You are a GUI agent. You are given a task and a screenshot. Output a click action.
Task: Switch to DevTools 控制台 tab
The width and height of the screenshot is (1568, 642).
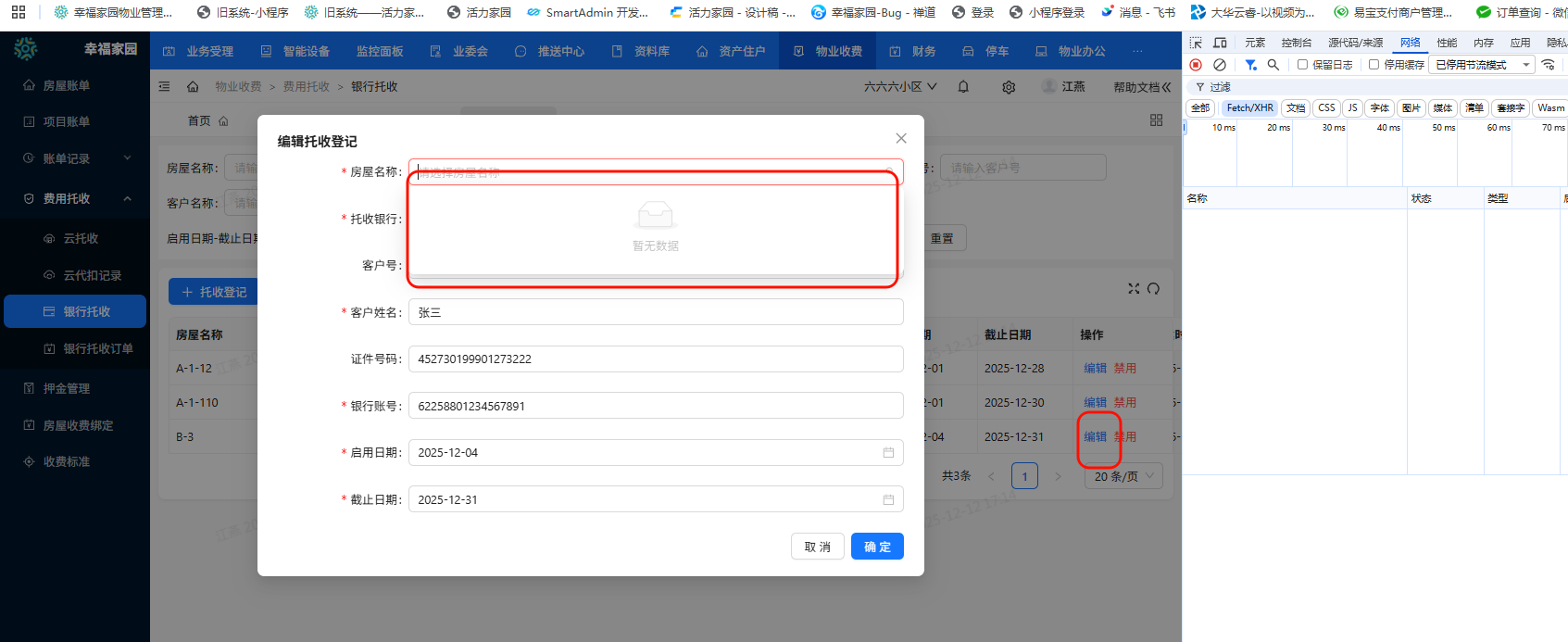1297,43
